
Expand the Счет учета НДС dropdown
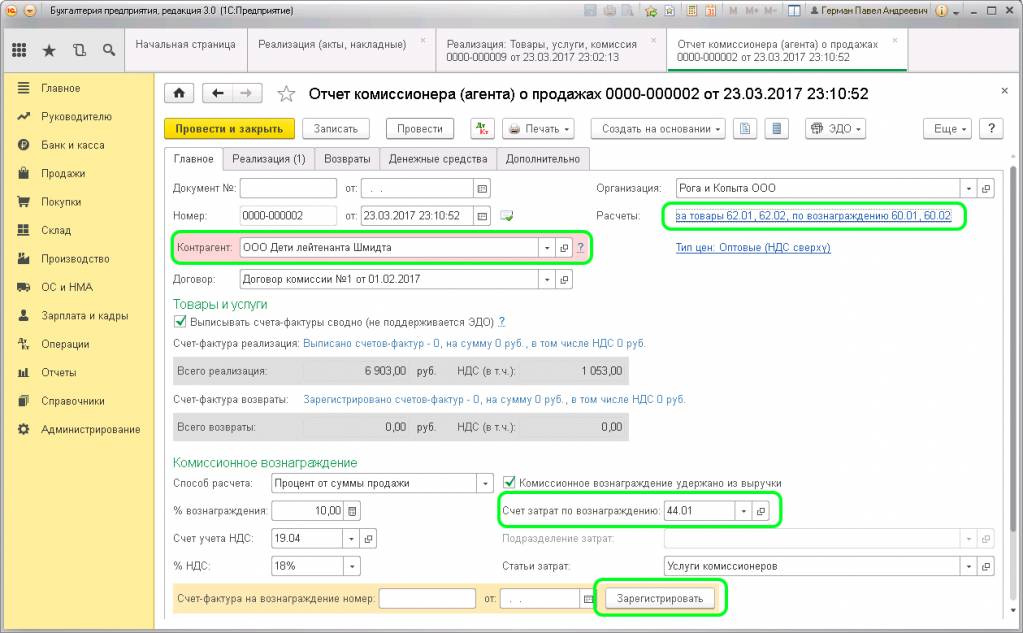(x=351, y=538)
